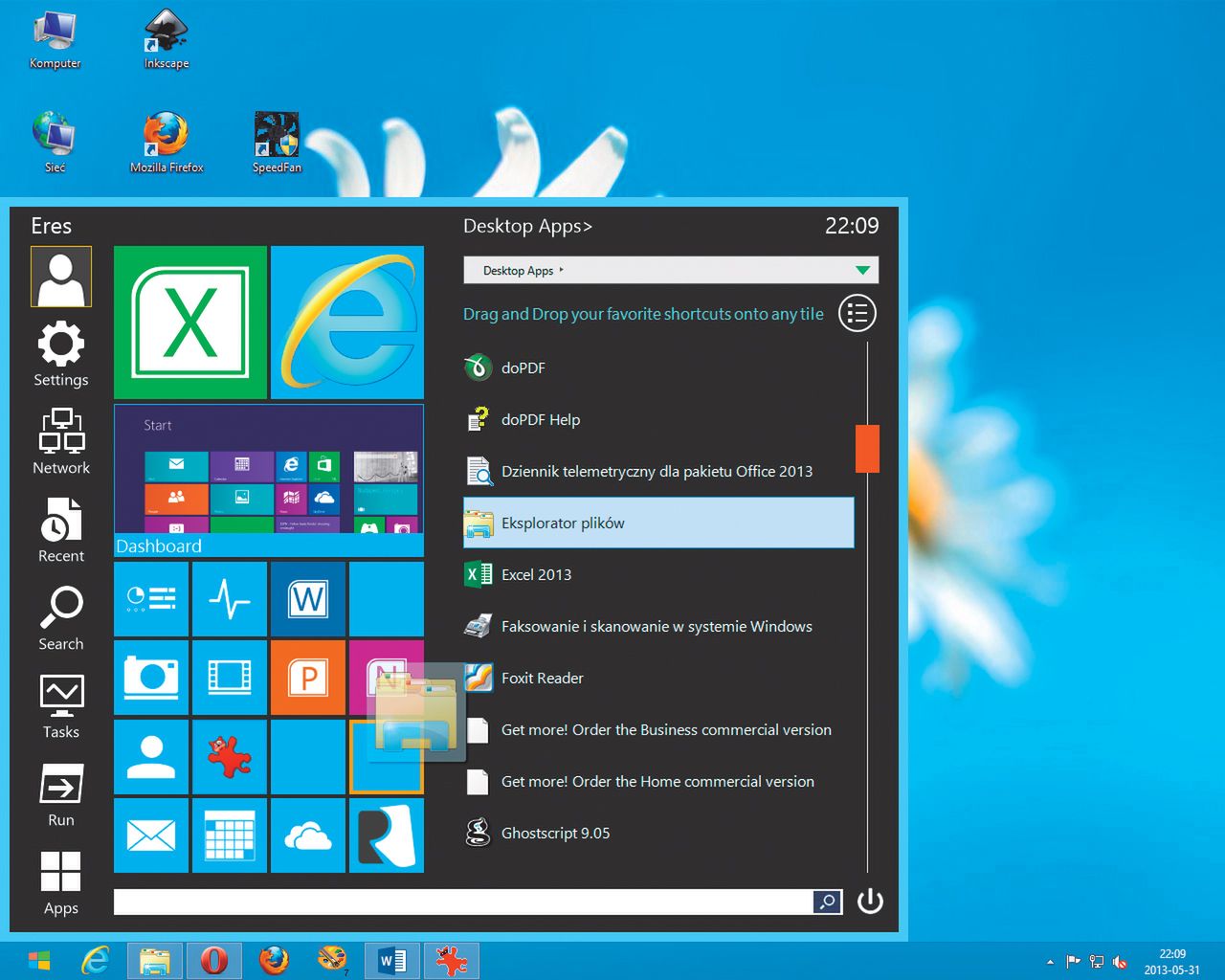Open the people contact tile
Viewport: 1225px width, 980px height.
(x=151, y=756)
